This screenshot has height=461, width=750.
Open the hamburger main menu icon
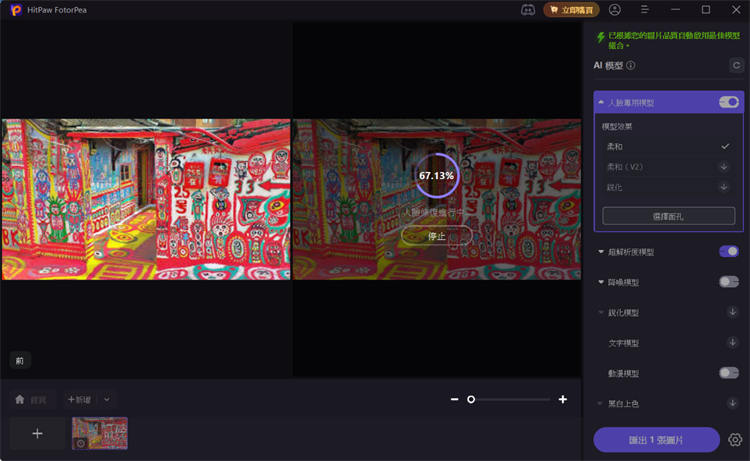(x=644, y=10)
